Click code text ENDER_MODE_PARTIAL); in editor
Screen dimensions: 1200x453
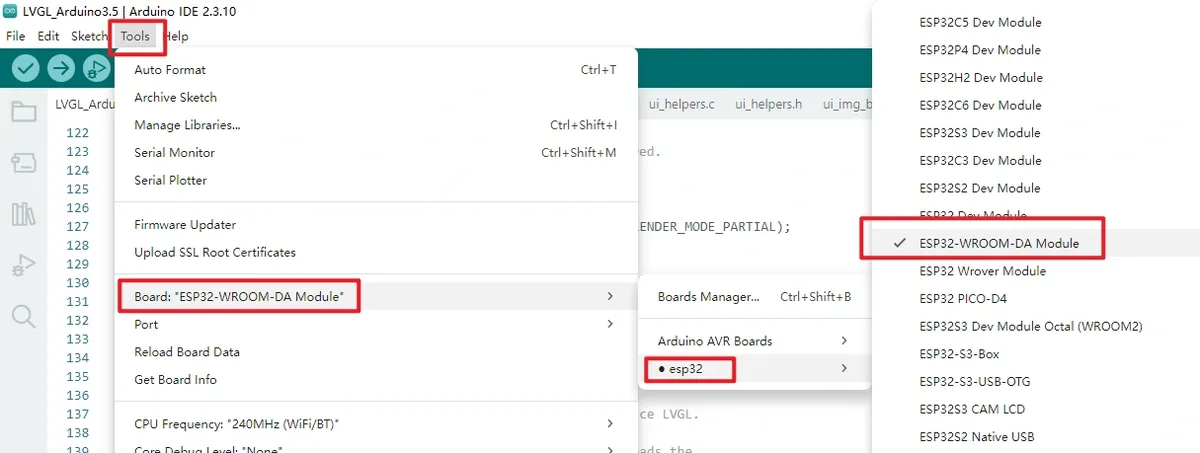713,227
